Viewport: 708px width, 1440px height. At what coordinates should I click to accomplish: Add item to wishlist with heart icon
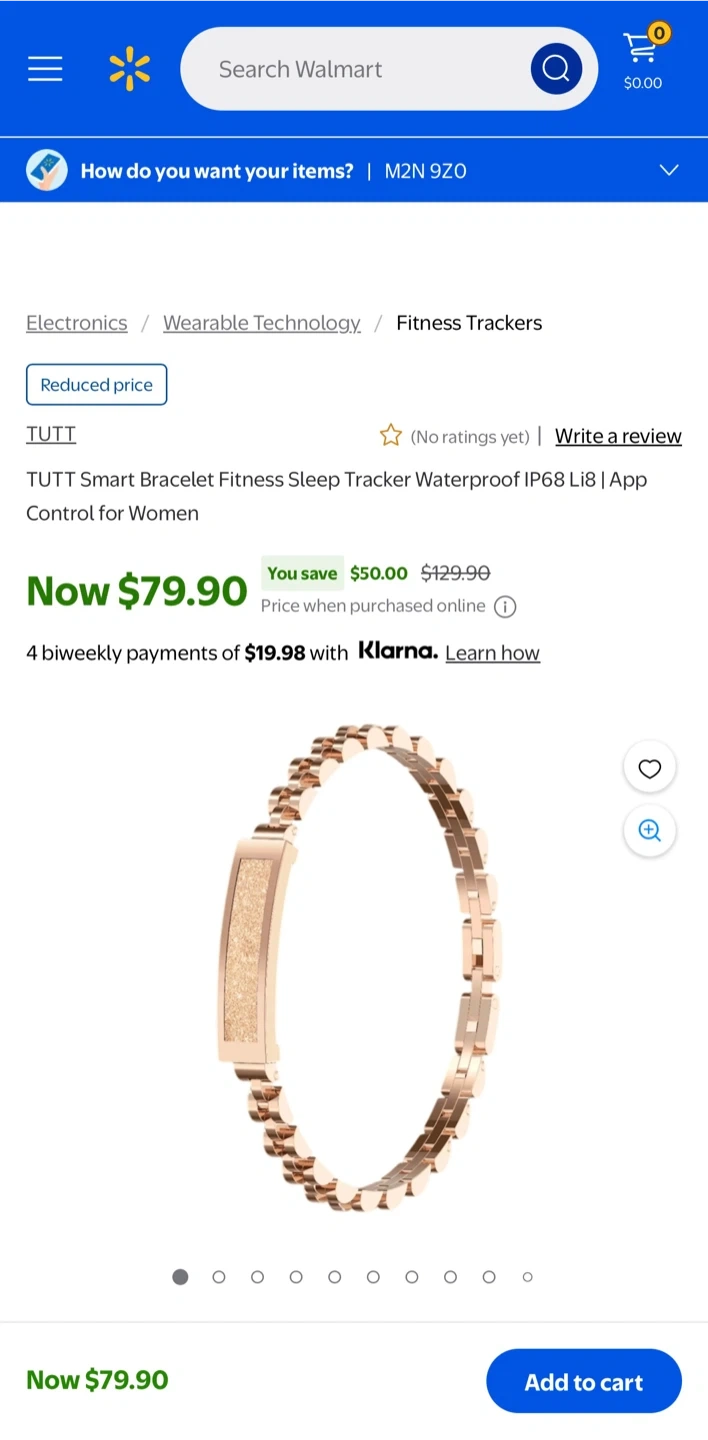[x=650, y=769]
